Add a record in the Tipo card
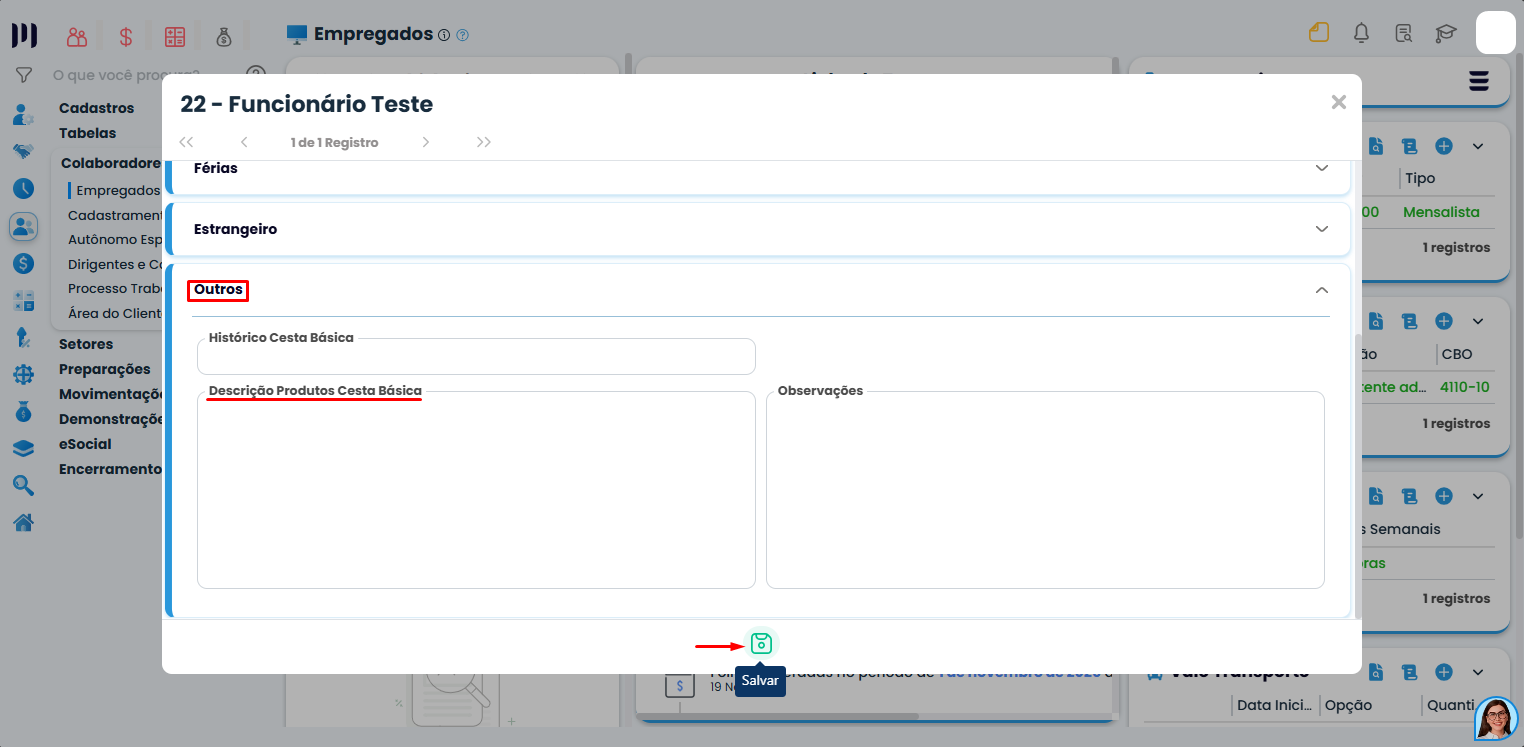1524x747 pixels. coord(1444,147)
